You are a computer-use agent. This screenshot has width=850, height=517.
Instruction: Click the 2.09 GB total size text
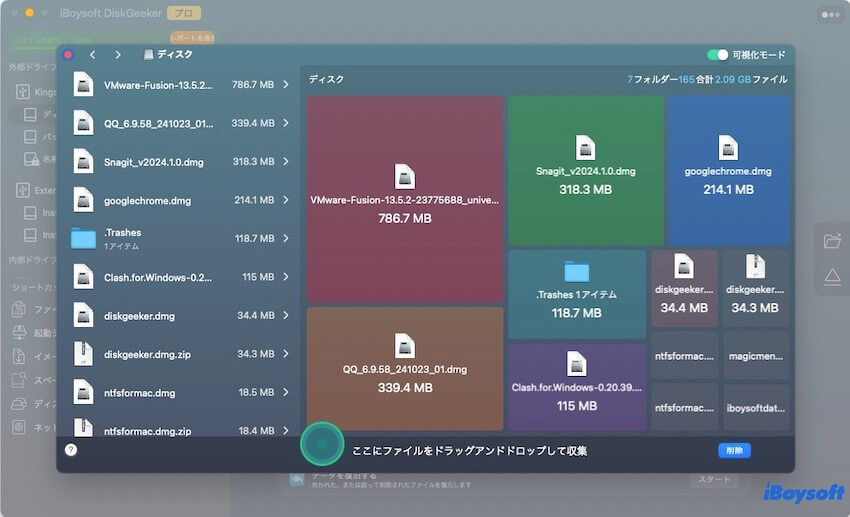(733, 79)
